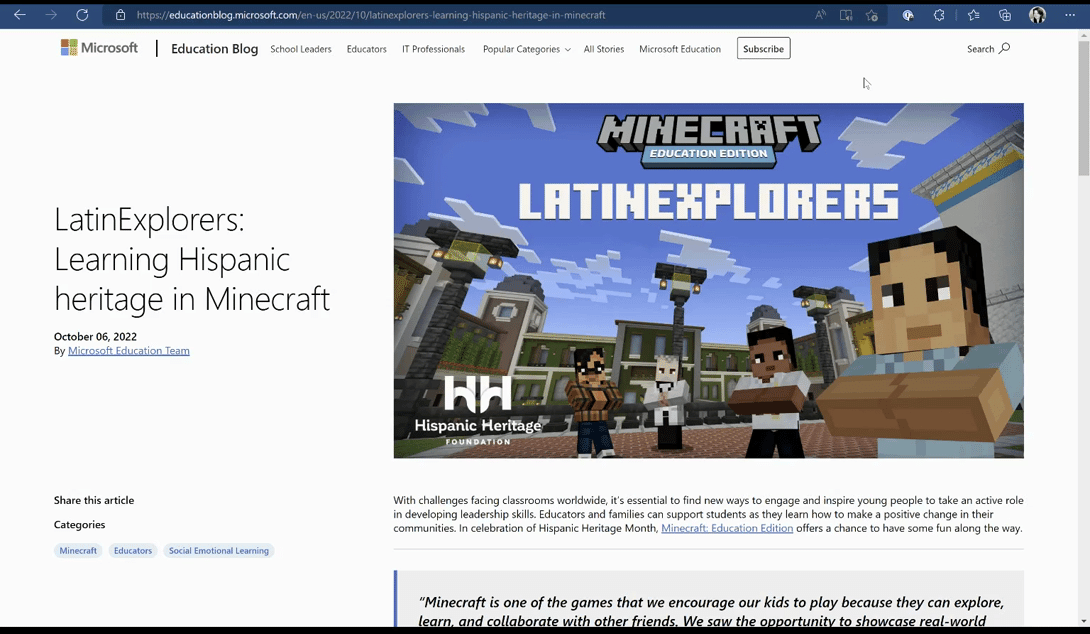The image size is (1090, 634).
Task: Expand the Popular Categories dropdown
Action: pyautogui.click(x=526, y=49)
